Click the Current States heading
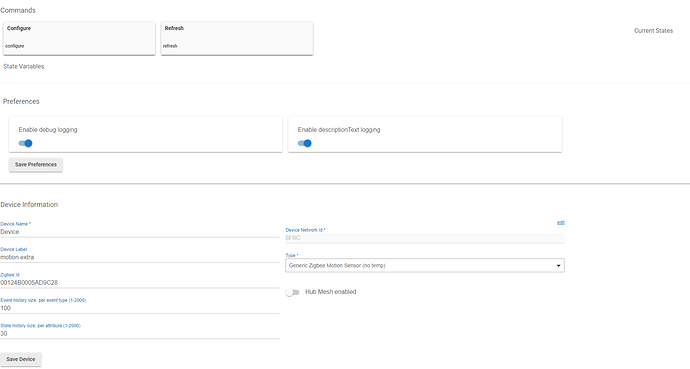690x369 pixels. (653, 31)
